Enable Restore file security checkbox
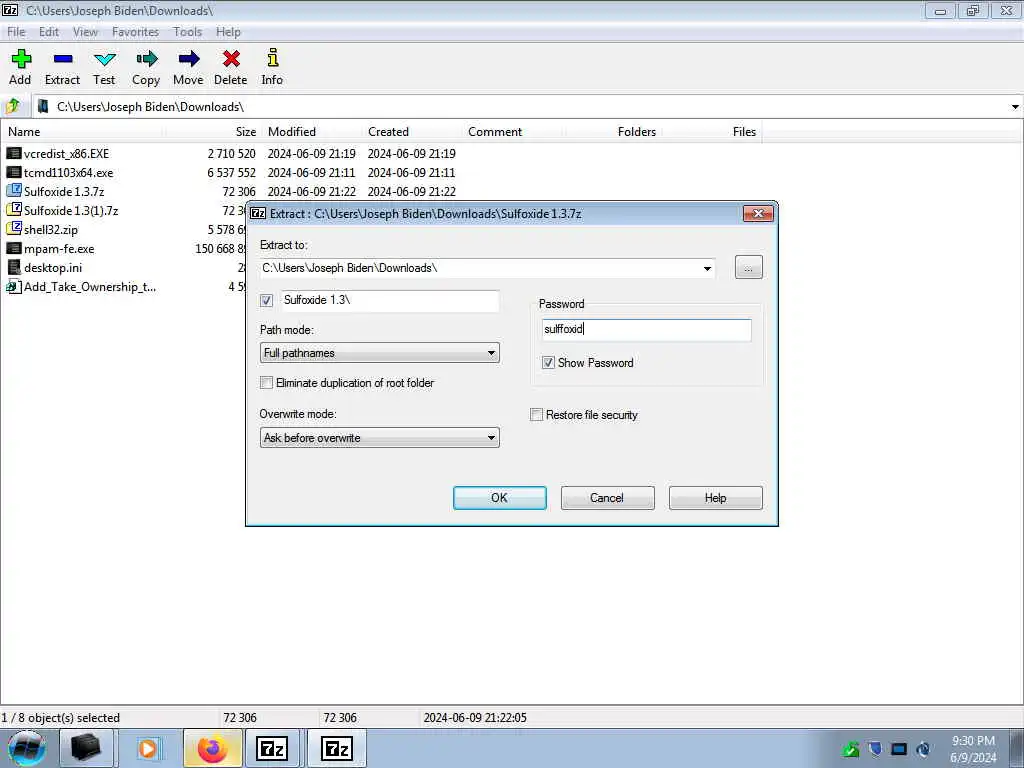This screenshot has width=1024, height=768. pyautogui.click(x=537, y=415)
